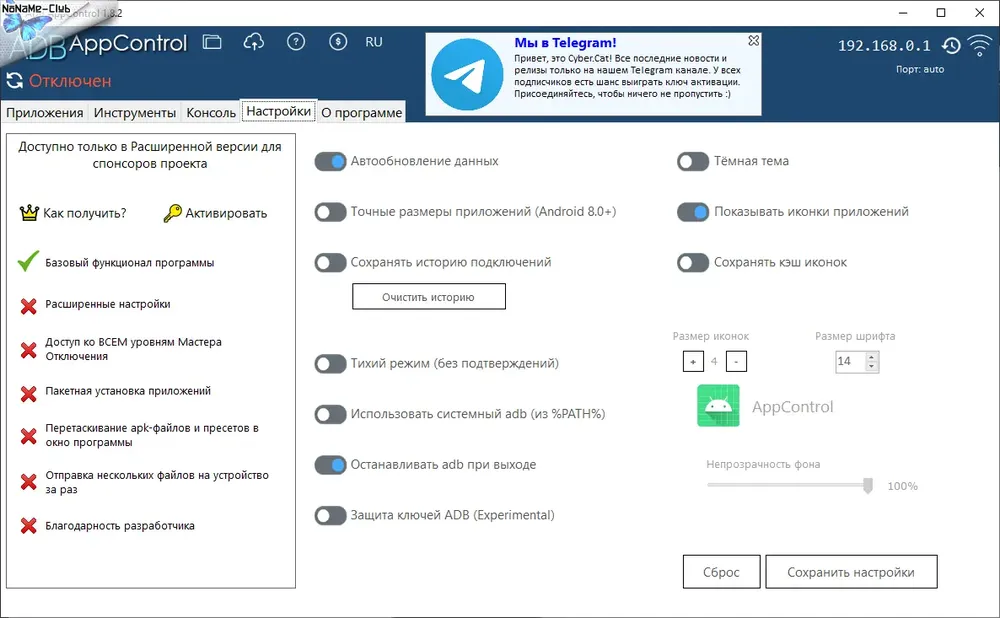Click the 192.168.0.1 IP address field
The image size is (1000, 618).
(884, 45)
